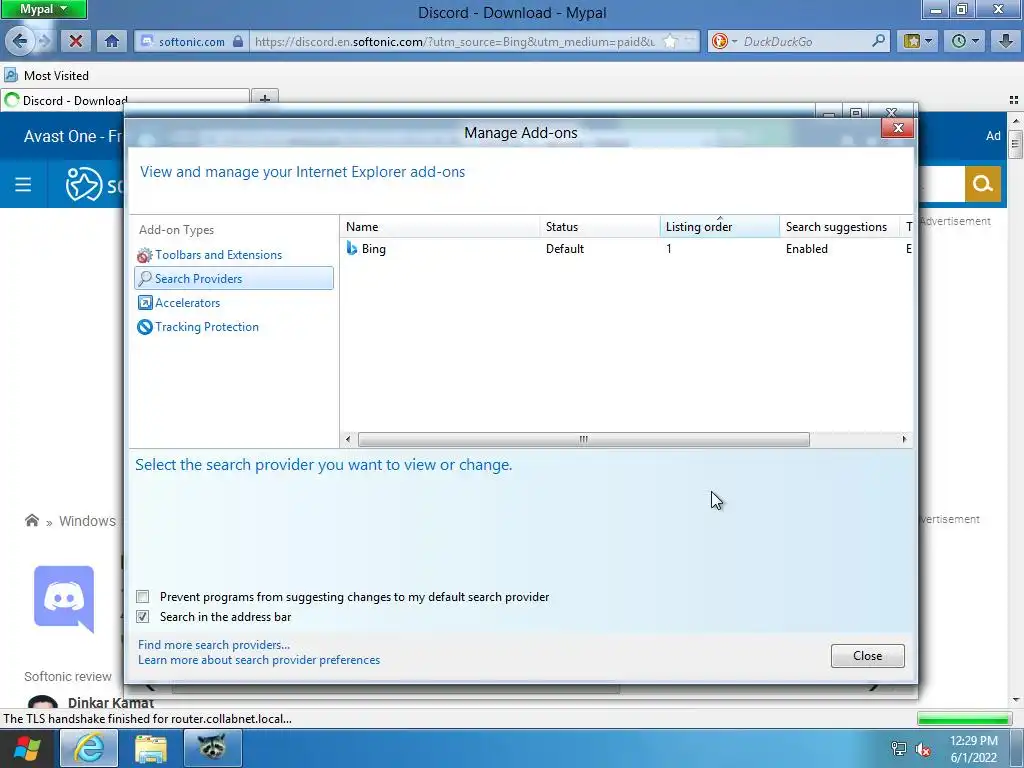
Task: Expand the bookmarks button dropdown arrow
Action: point(929,41)
